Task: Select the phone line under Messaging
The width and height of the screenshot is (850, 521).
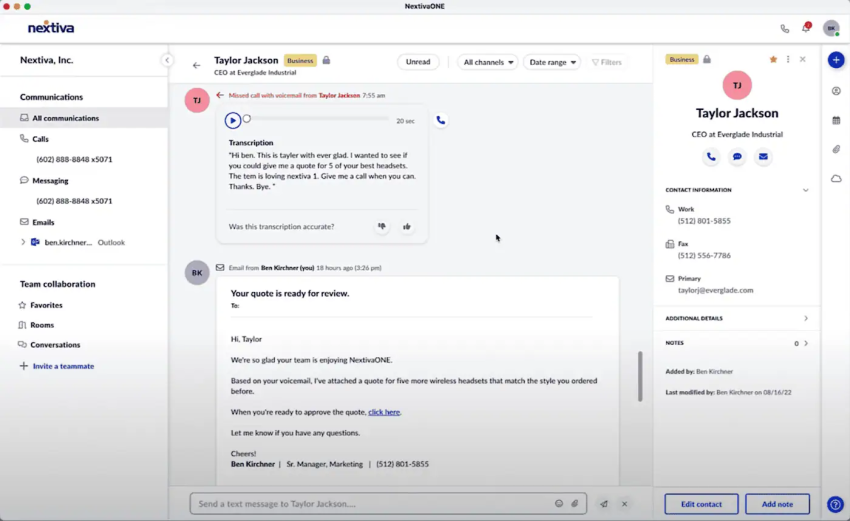Action: (74, 201)
